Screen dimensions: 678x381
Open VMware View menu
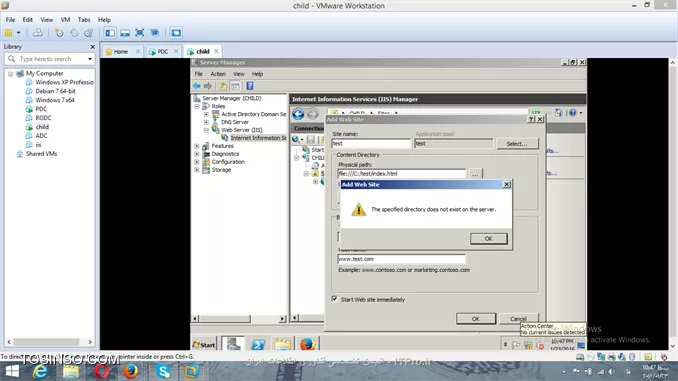47,19
